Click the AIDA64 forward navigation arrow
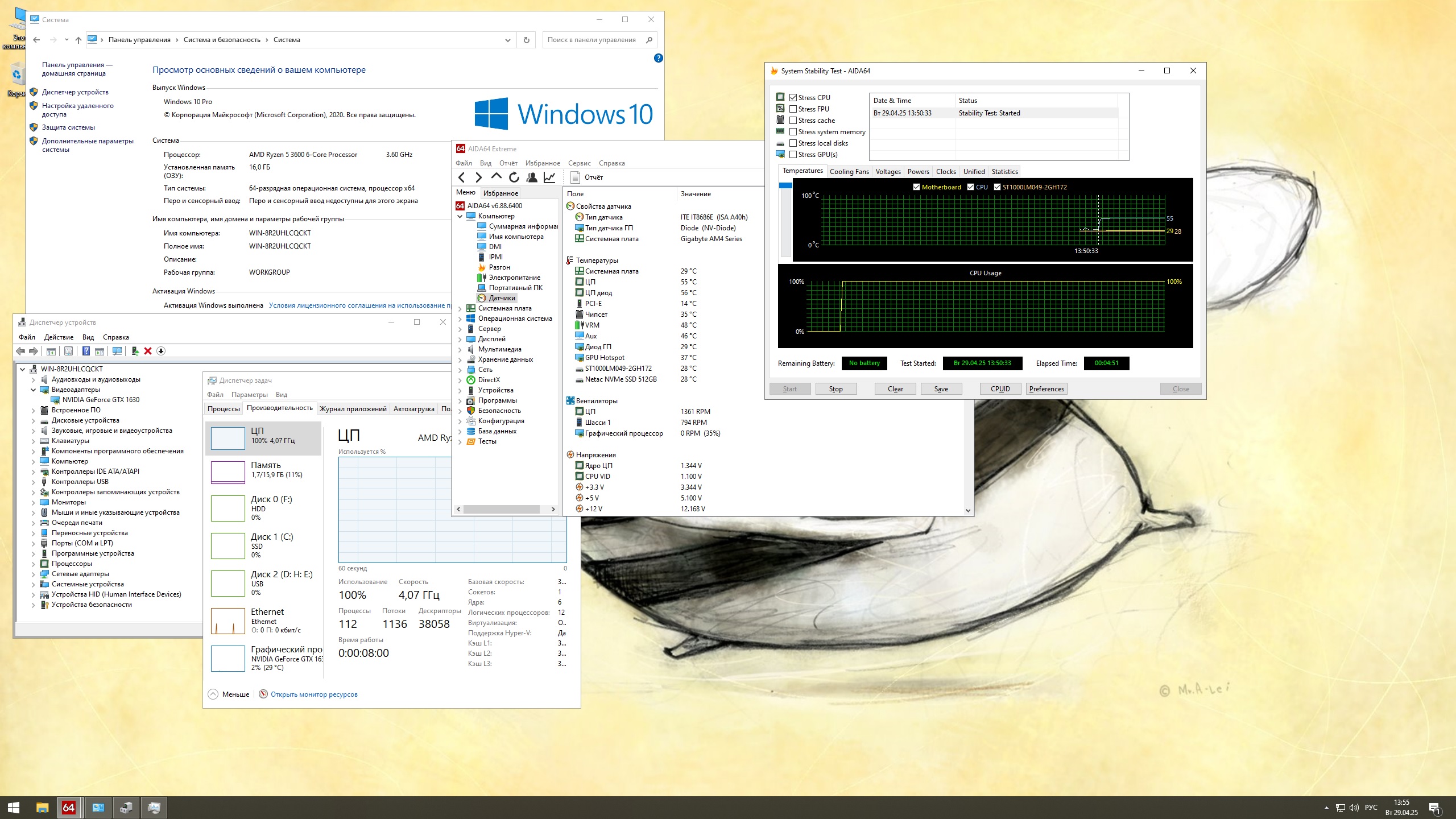Viewport: 1456px width, 819px height. click(x=478, y=177)
